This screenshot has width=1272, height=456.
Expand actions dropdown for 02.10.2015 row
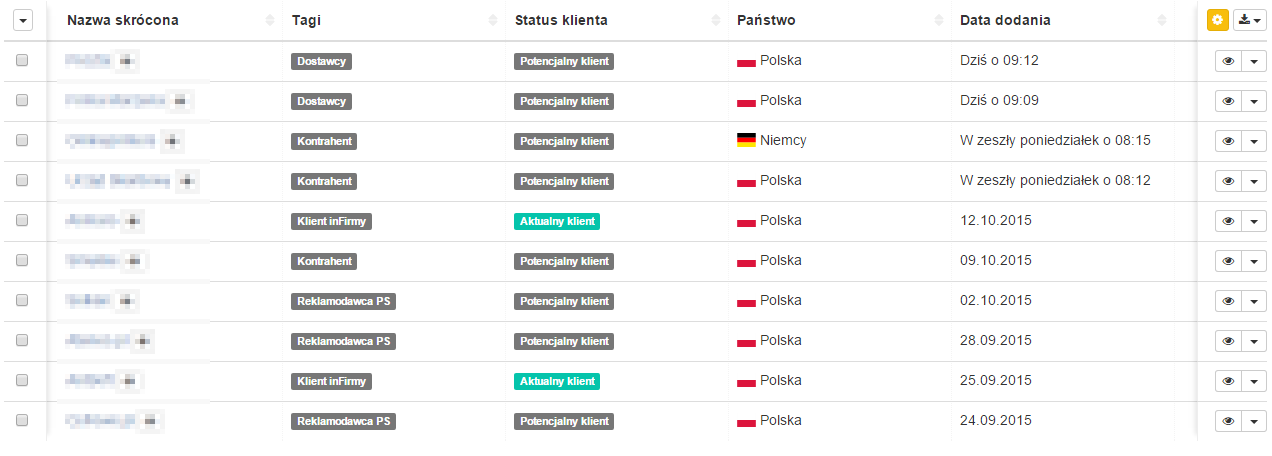click(x=1254, y=301)
